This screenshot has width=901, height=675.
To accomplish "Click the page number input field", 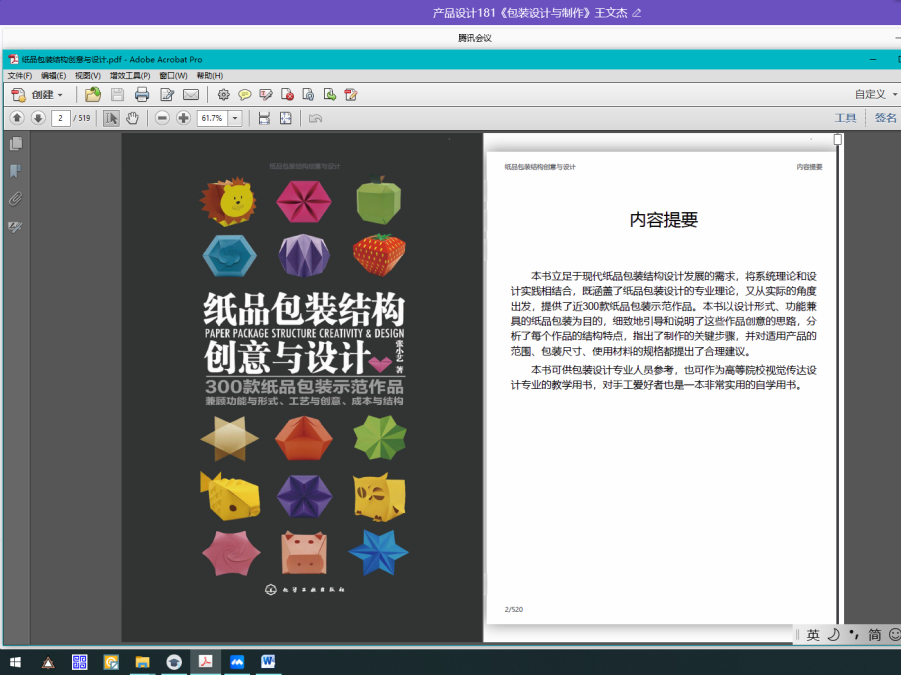I will point(60,118).
